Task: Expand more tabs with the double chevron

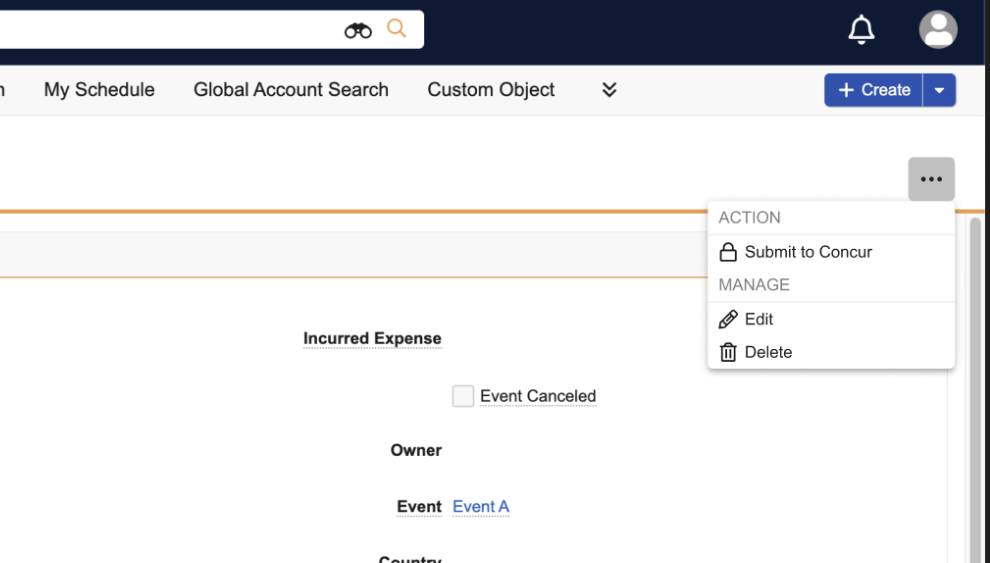Action: click(x=609, y=90)
